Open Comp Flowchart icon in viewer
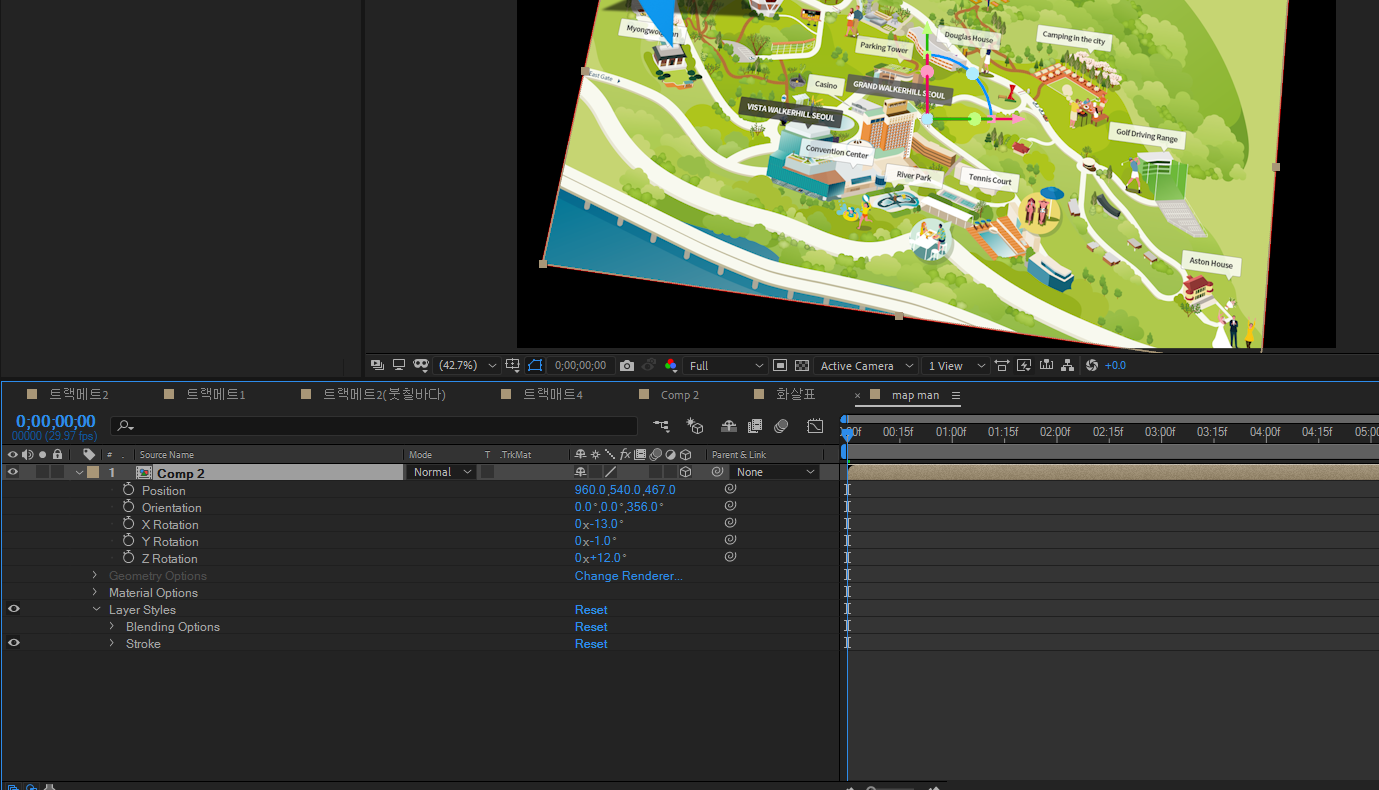 (1068, 365)
